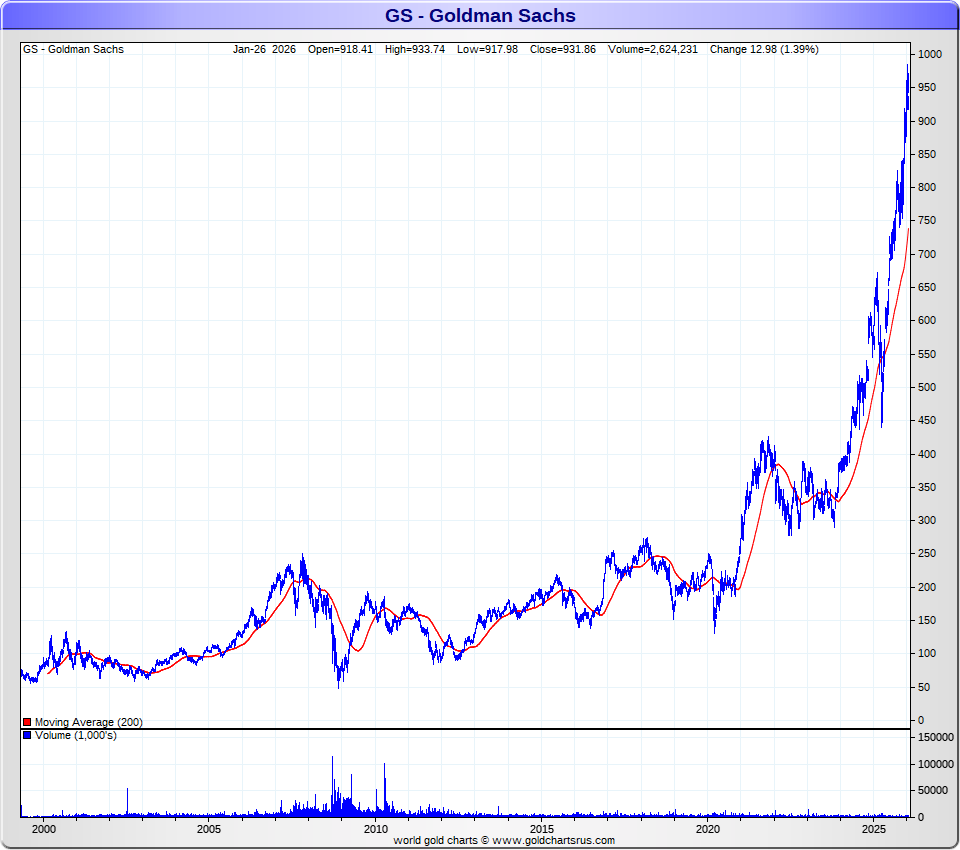Click the 'Jan-26 2026' date label
960x850 pixels.
(264, 49)
